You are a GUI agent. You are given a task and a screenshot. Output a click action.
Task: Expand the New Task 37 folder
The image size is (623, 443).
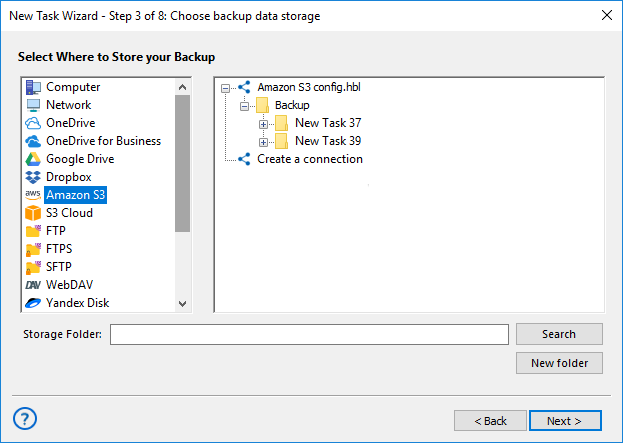[263, 124]
